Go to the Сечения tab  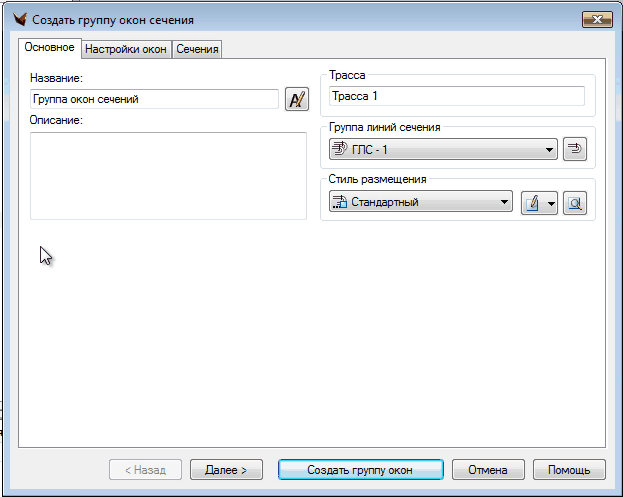pos(197,49)
